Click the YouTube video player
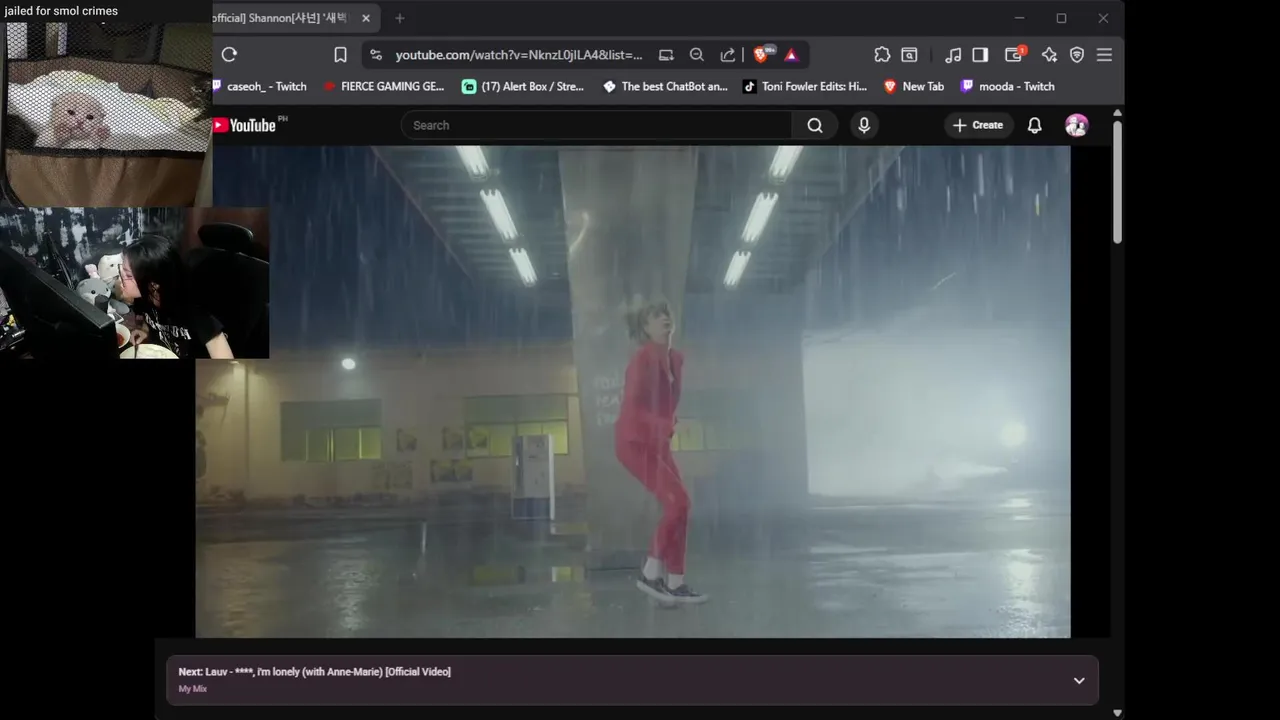Viewport: 1280px width, 720px height. pyautogui.click(x=633, y=392)
